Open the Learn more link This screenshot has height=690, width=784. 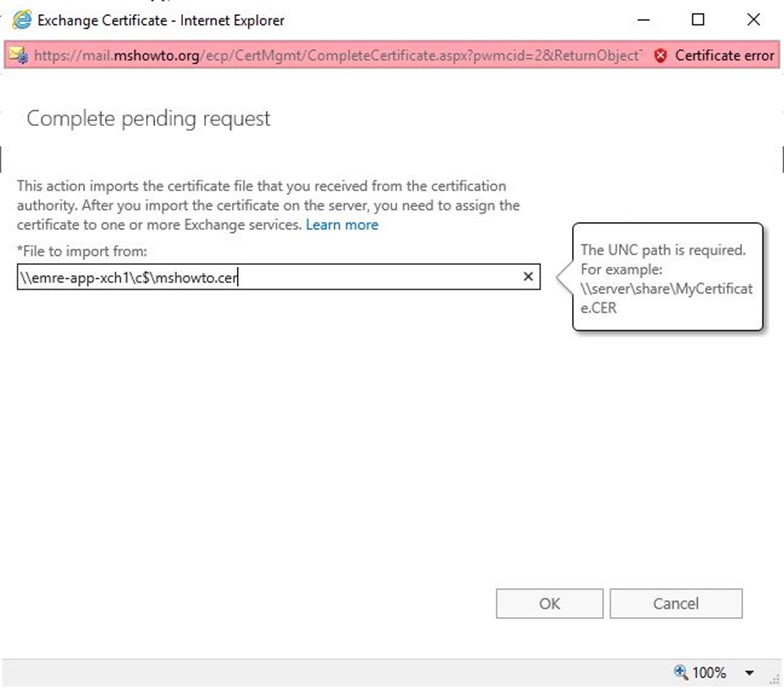coord(342,225)
